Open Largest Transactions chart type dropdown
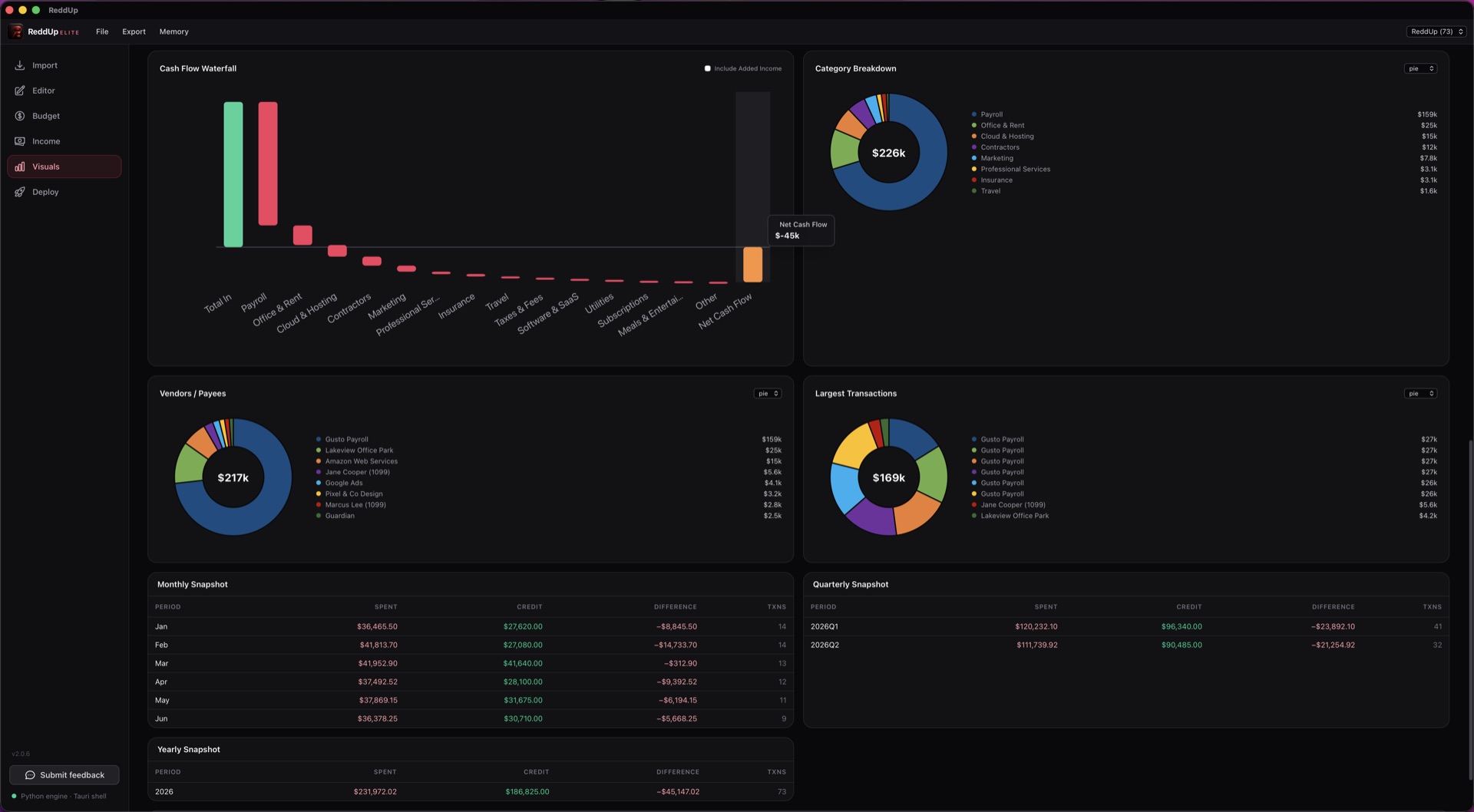The height and width of the screenshot is (812, 1474). [1420, 394]
